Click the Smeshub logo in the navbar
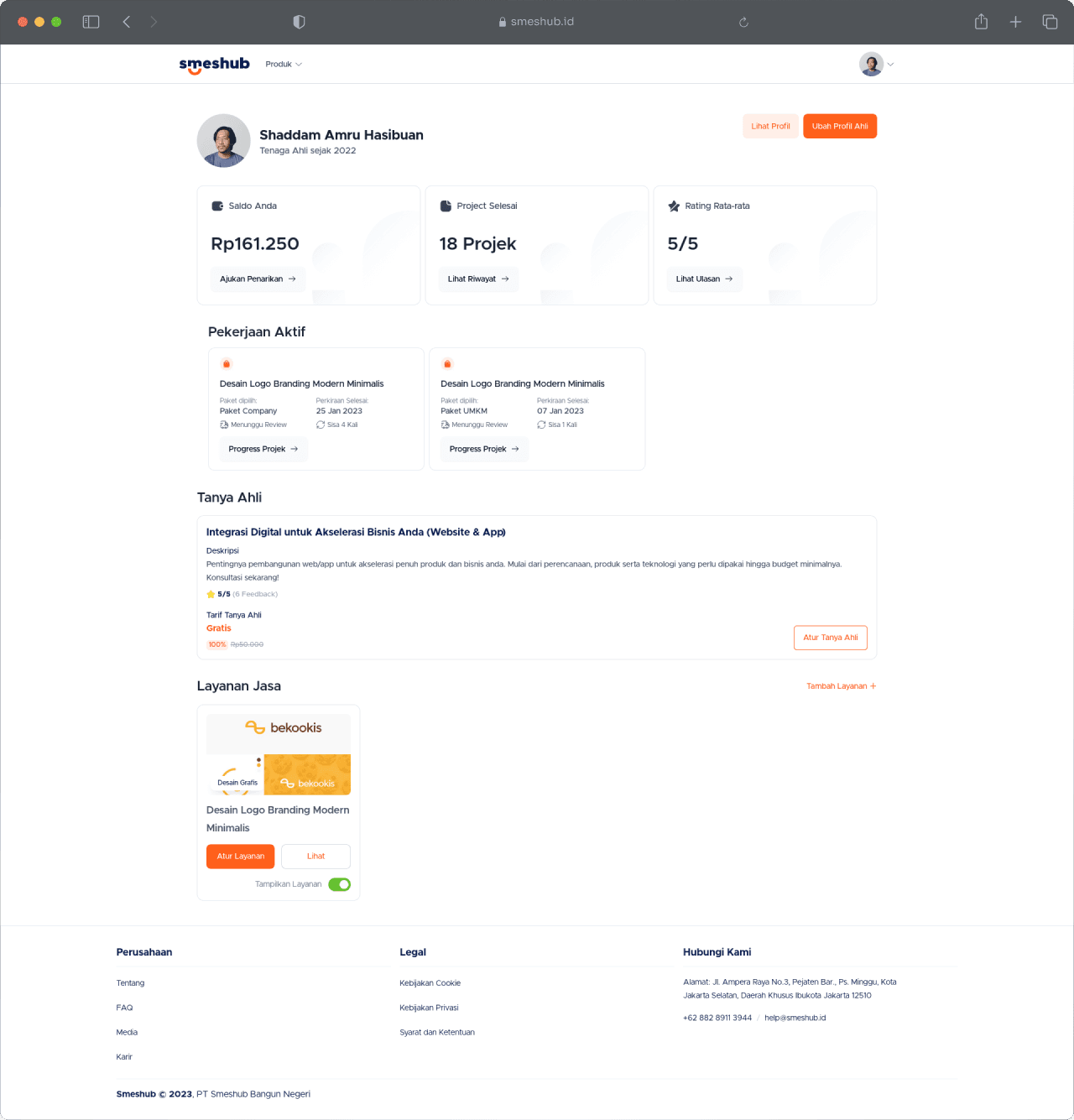 (x=214, y=64)
